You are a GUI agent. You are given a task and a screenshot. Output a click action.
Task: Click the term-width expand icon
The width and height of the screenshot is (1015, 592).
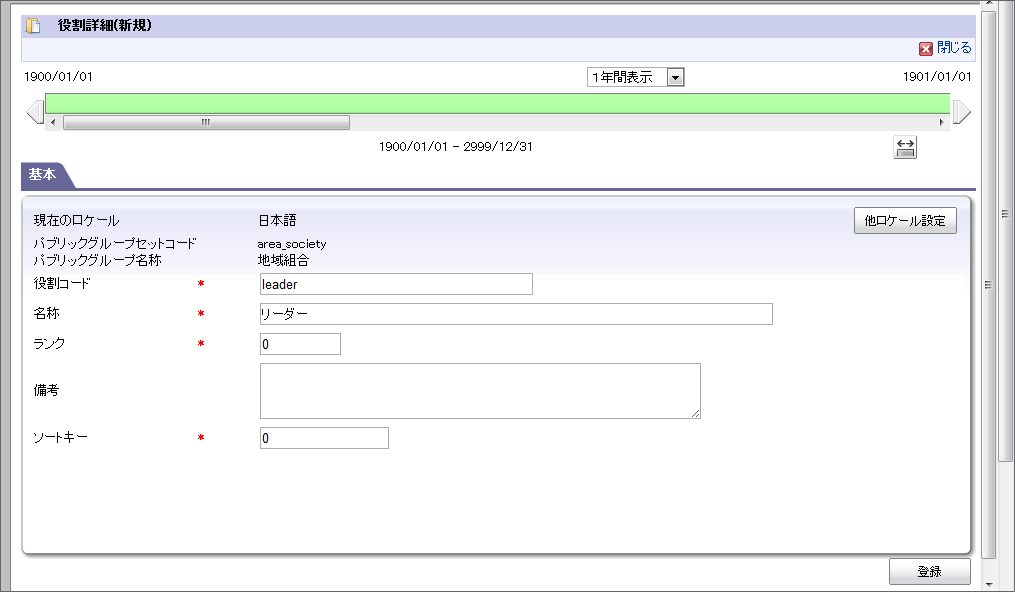tap(905, 148)
